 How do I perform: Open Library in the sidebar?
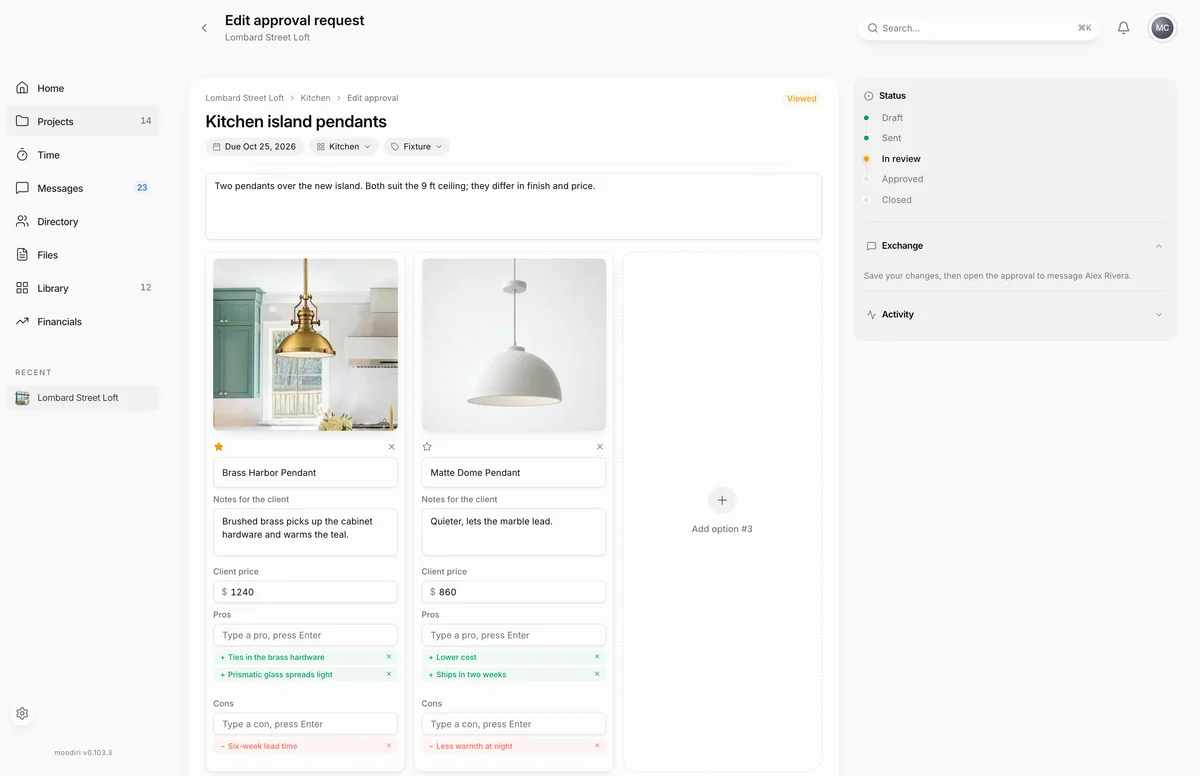[x=83, y=288]
